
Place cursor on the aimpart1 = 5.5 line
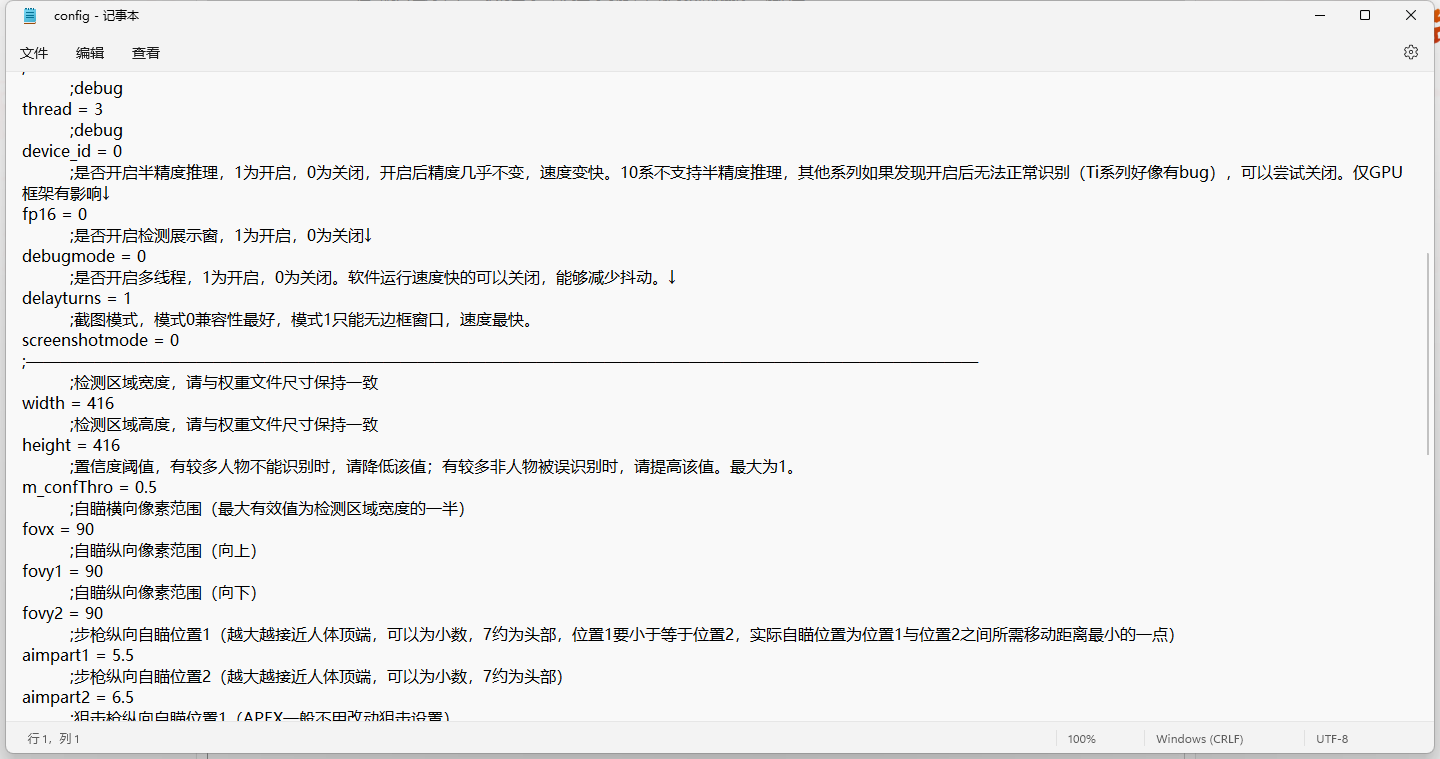[77, 655]
